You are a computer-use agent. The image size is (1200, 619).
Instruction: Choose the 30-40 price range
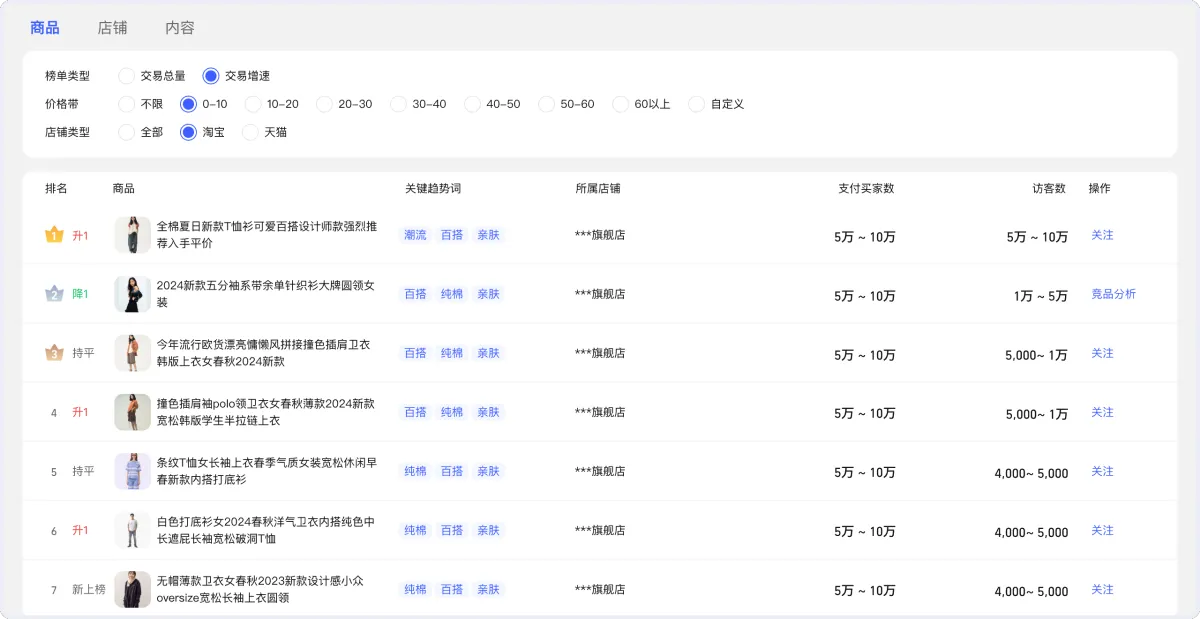point(398,104)
